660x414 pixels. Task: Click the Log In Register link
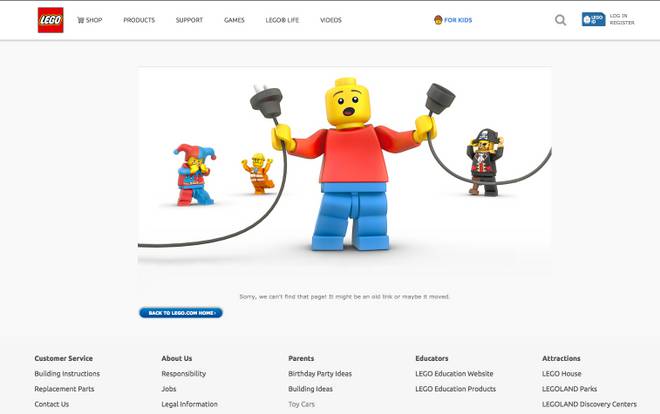621,19
